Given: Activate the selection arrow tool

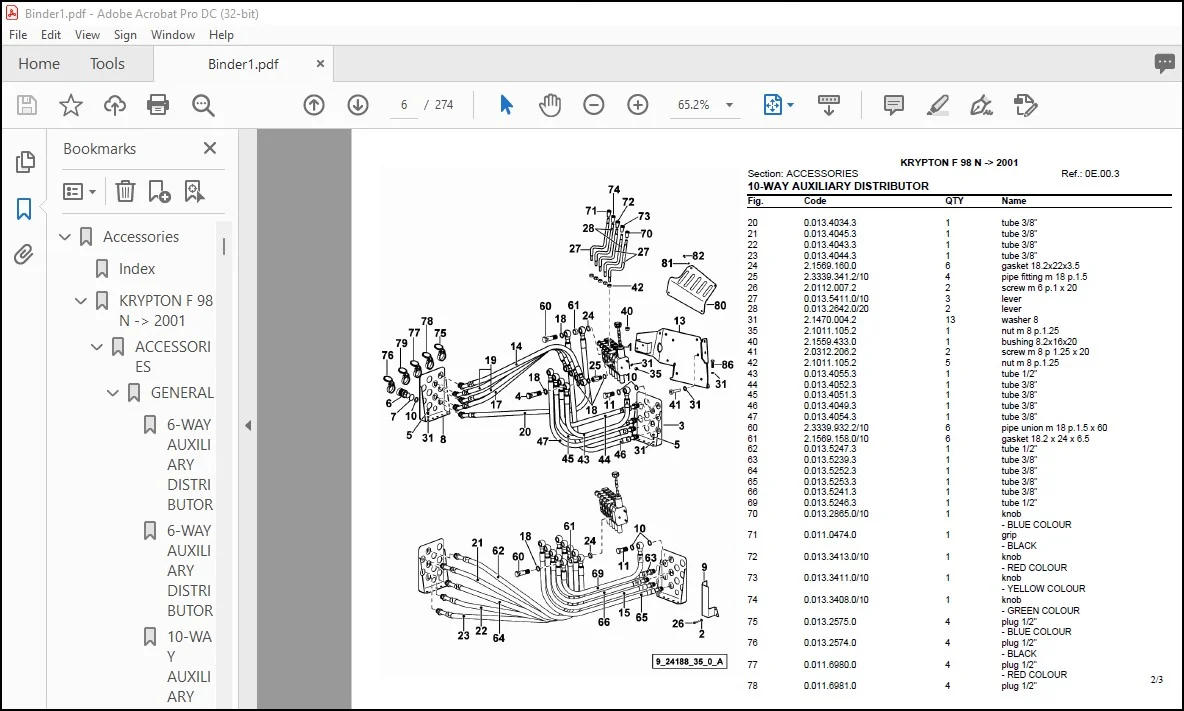Looking at the screenshot, I should click(x=506, y=105).
